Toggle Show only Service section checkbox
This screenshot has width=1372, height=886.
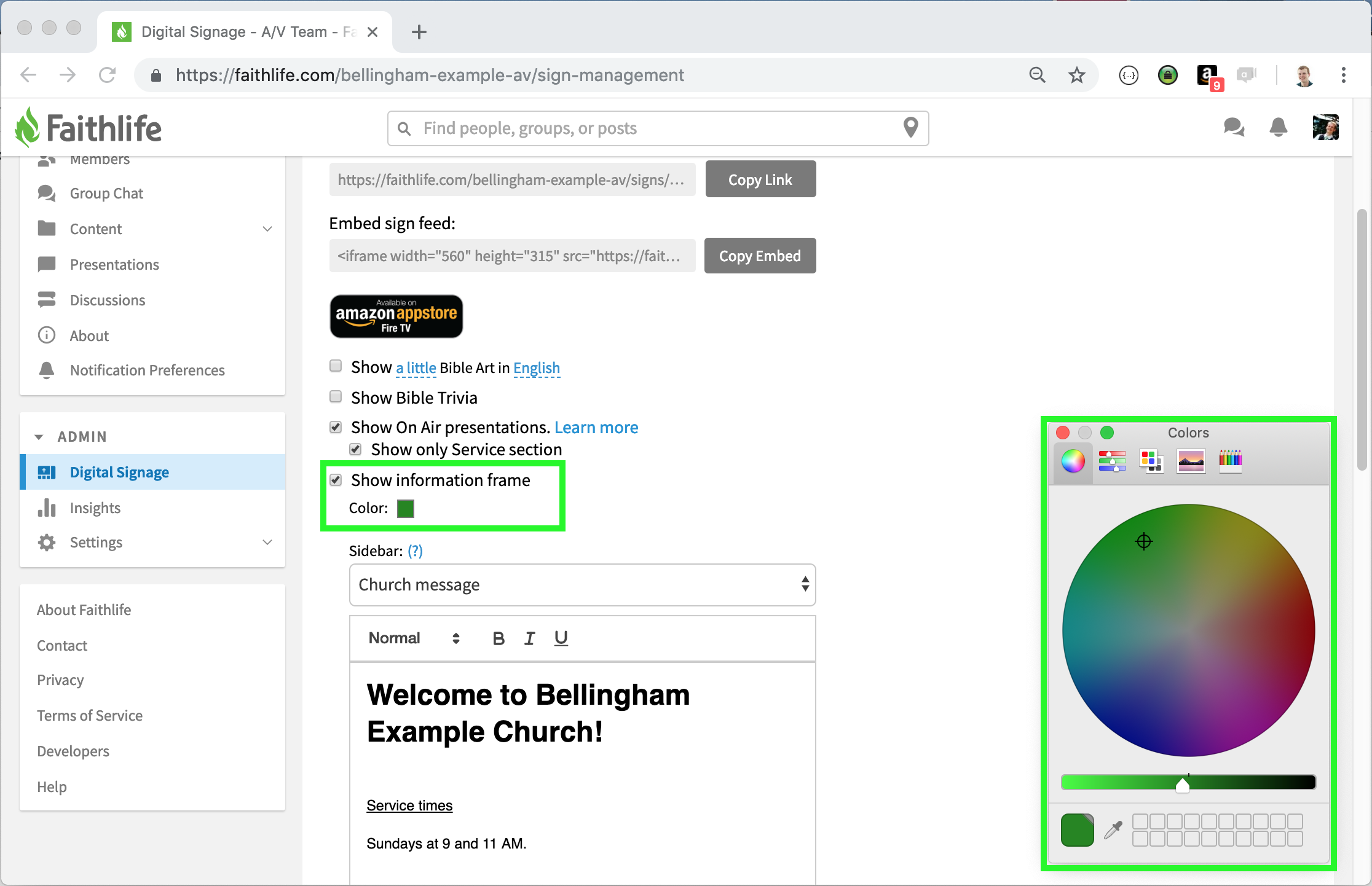pos(355,449)
